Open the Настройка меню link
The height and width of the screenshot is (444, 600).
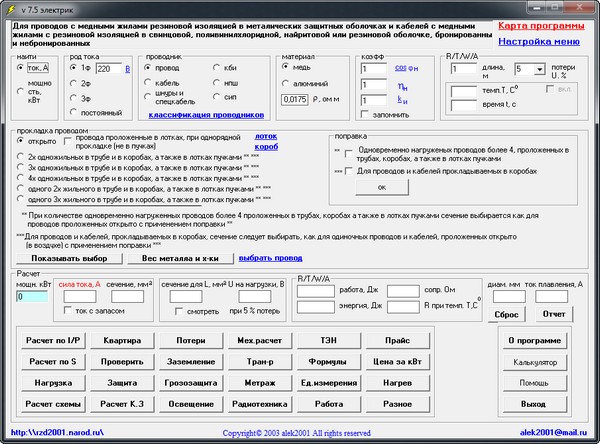tap(538, 43)
